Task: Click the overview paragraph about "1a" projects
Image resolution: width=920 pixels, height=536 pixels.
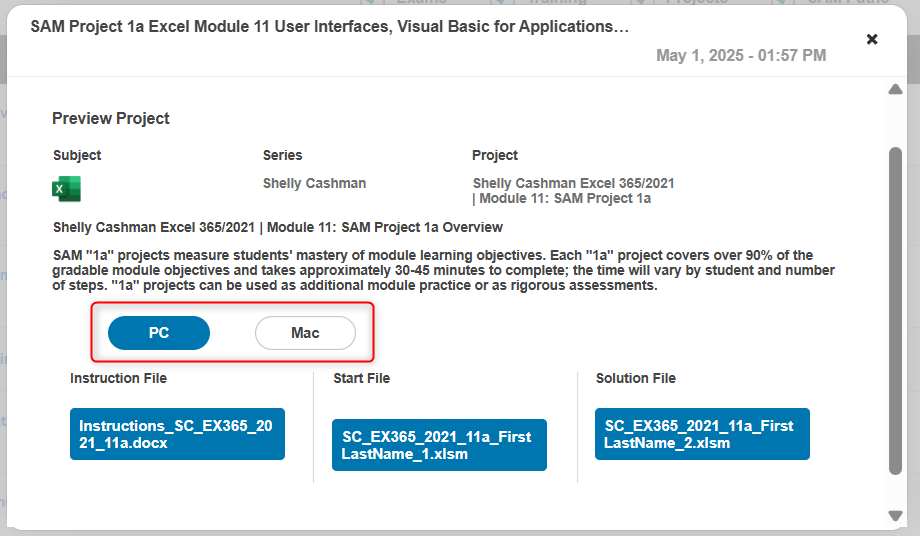Action: [443, 270]
